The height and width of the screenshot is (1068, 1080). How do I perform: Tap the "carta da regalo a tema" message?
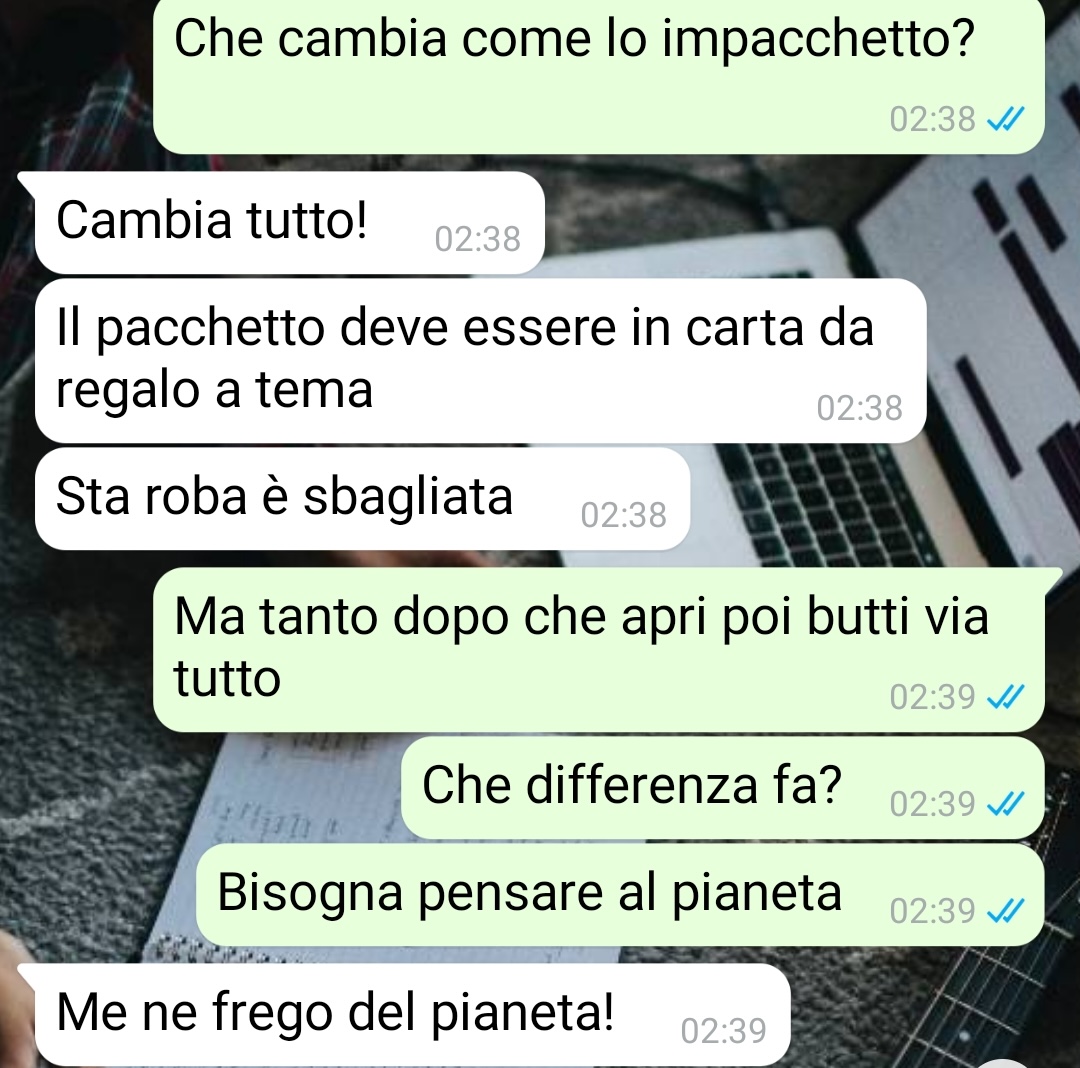click(x=480, y=360)
